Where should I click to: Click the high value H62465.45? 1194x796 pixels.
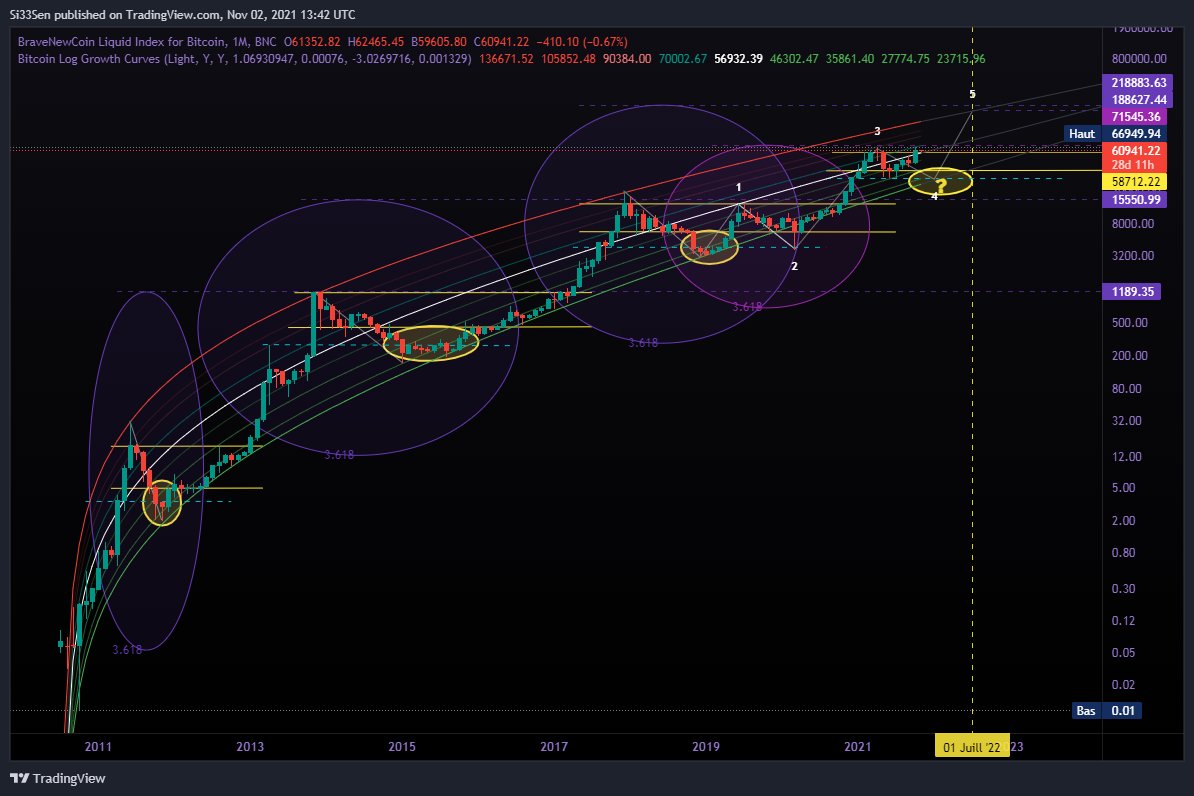coord(375,42)
